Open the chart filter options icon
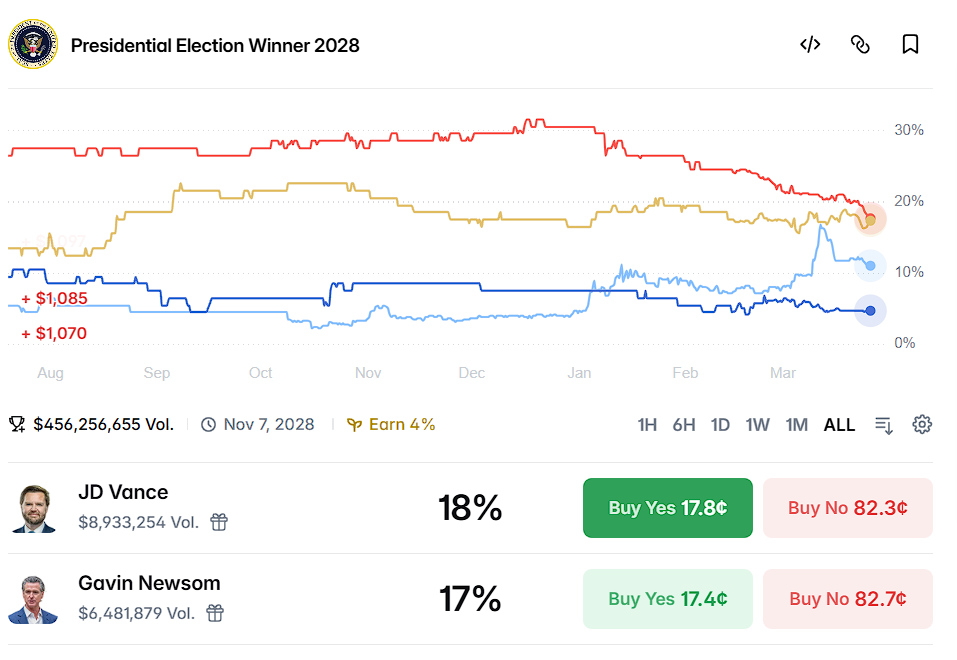The height and width of the screenshot is (660, 957). tap(883, 425)
